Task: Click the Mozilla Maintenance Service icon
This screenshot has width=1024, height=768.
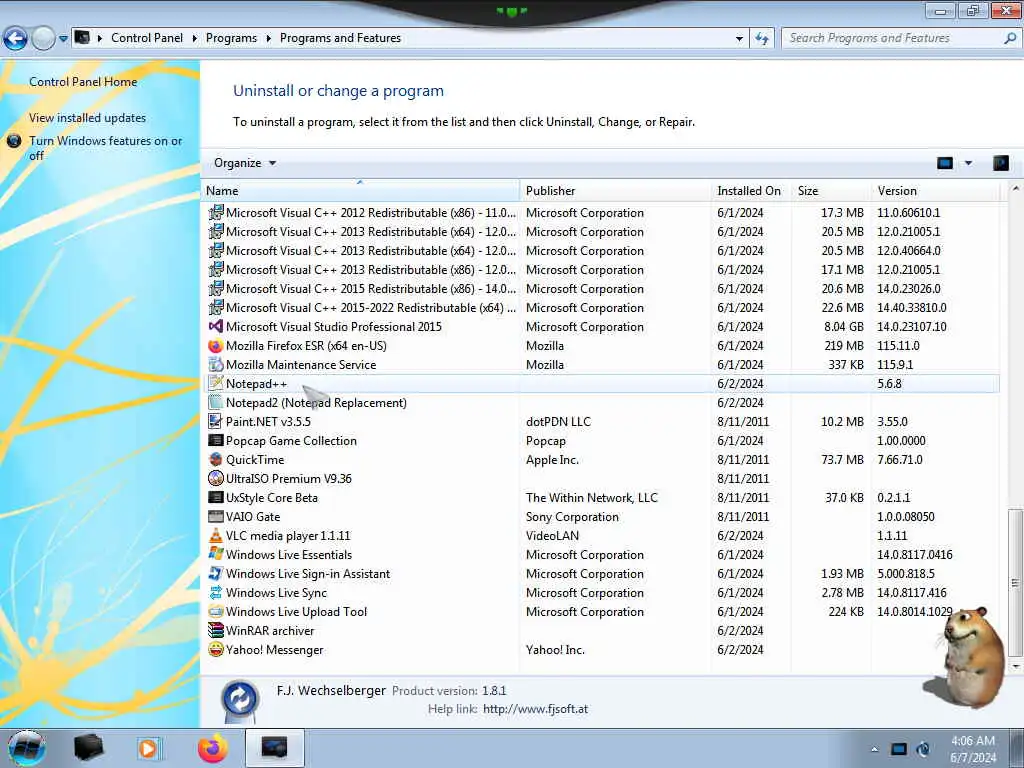Action: (216, 364)
